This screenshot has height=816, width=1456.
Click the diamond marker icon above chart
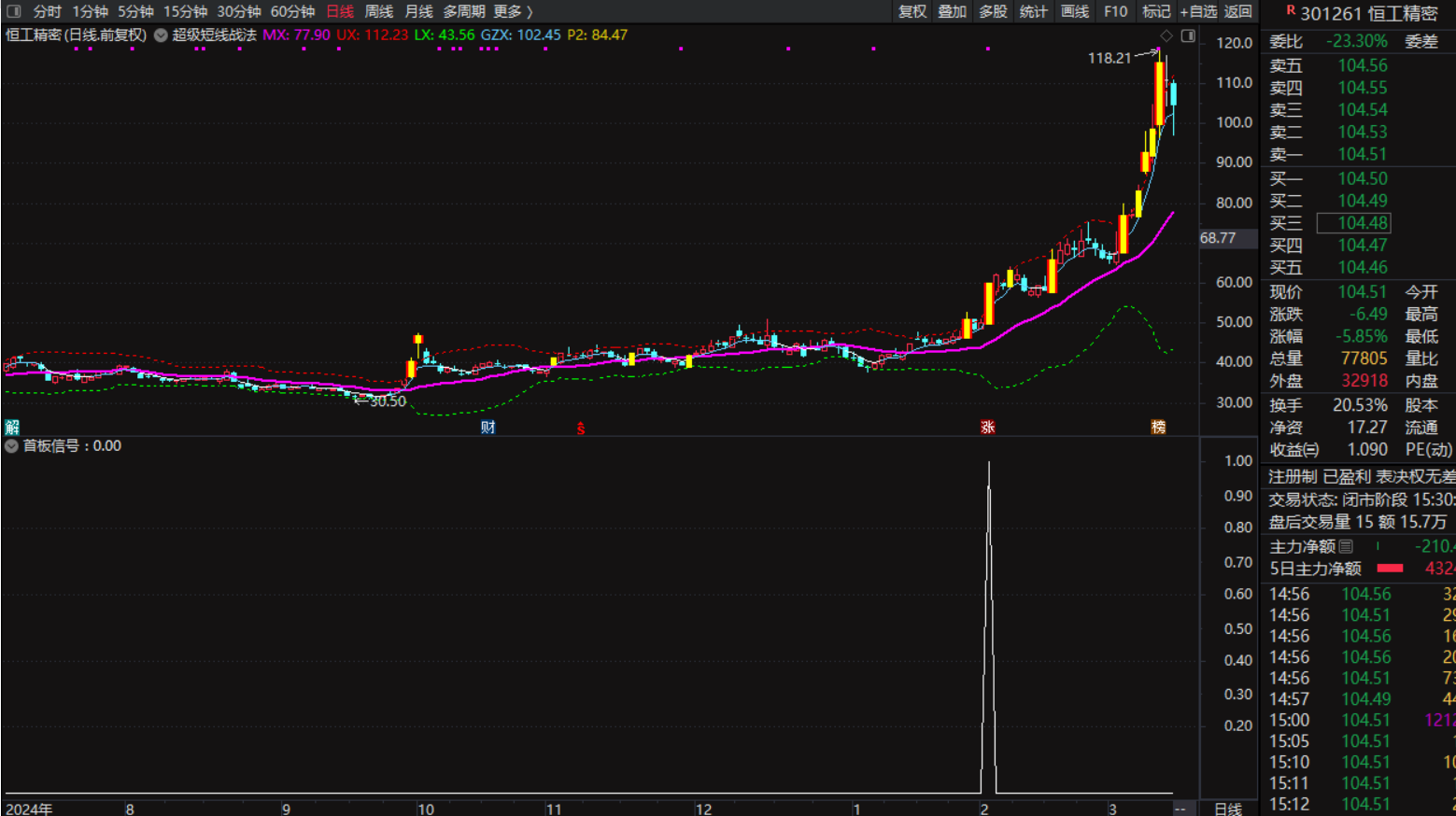(1166, 35)
